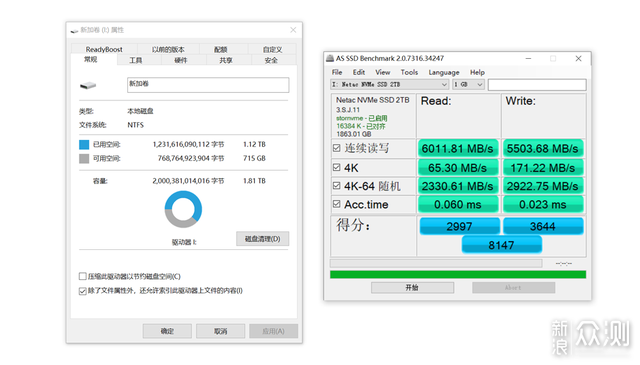Screen dimensions: 640x365
Task: Click the 0.023 ms write access time
Action: tap(542, 205)
